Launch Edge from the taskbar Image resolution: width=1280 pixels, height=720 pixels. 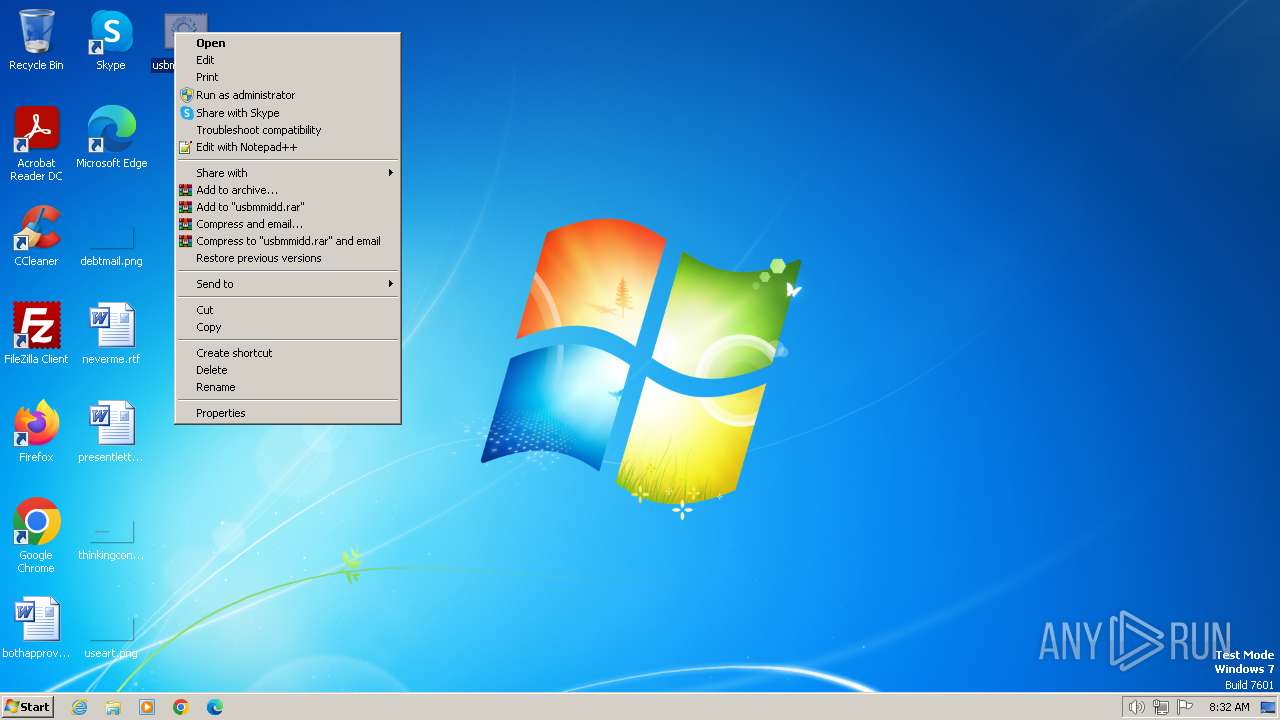coord(215,707)
